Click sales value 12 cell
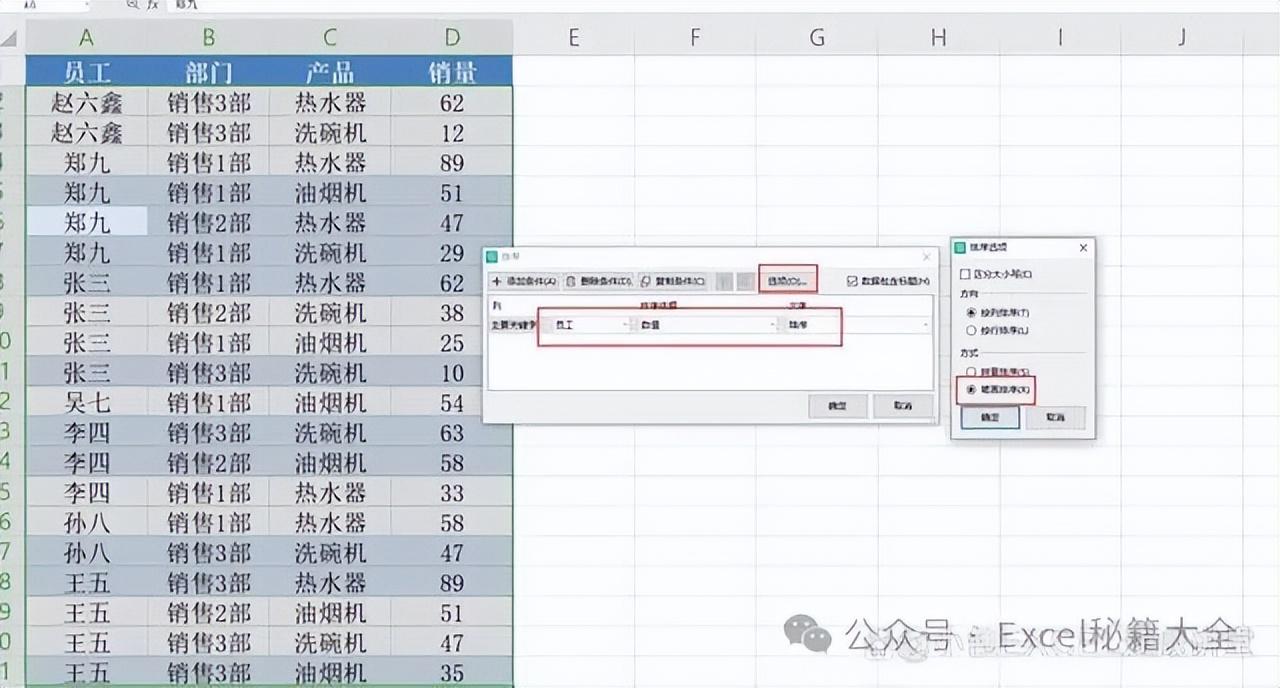 (x=452, y=132)
